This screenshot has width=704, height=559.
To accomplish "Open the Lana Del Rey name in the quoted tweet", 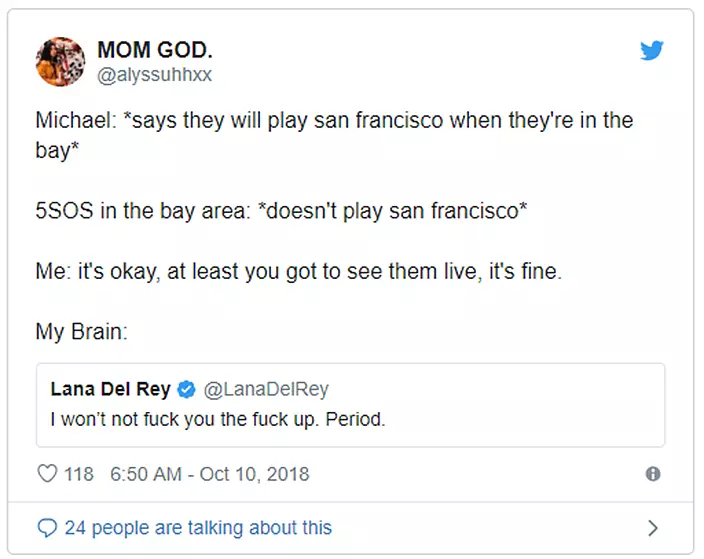I will tap(110, 390).
